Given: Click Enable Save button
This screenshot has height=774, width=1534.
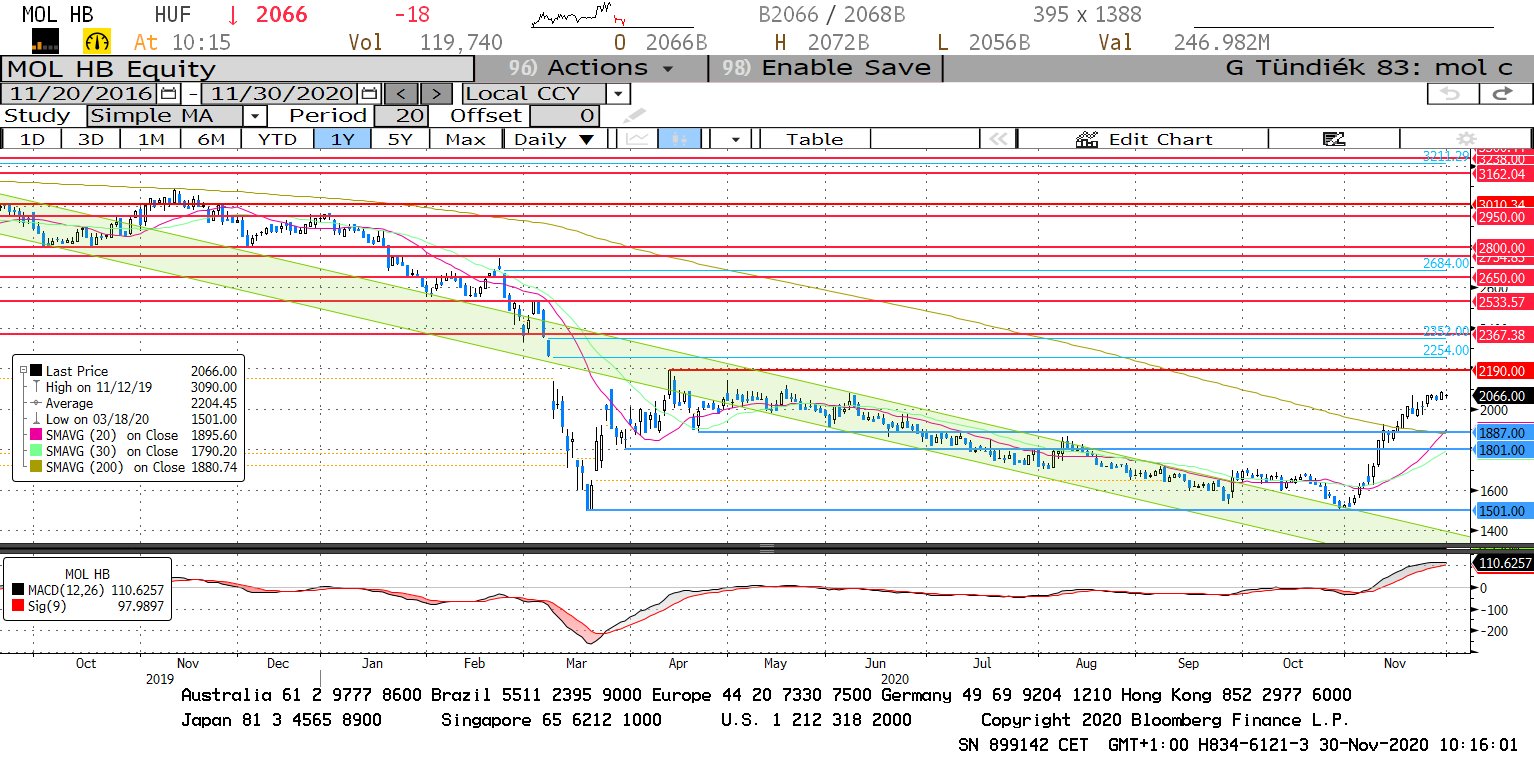Looking at the screenshot, I should [x=826, y=68].
